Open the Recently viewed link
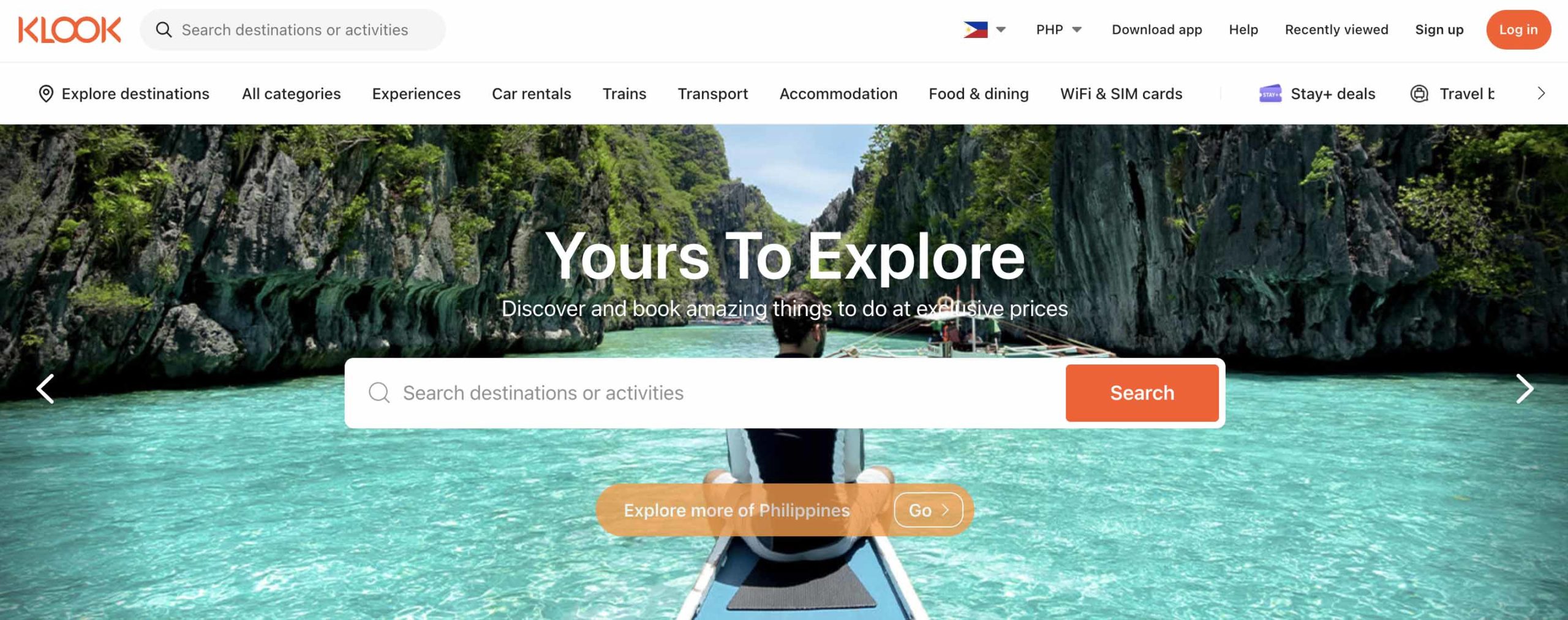This screenshot has width=1568, height=620. click(1336, 29)
